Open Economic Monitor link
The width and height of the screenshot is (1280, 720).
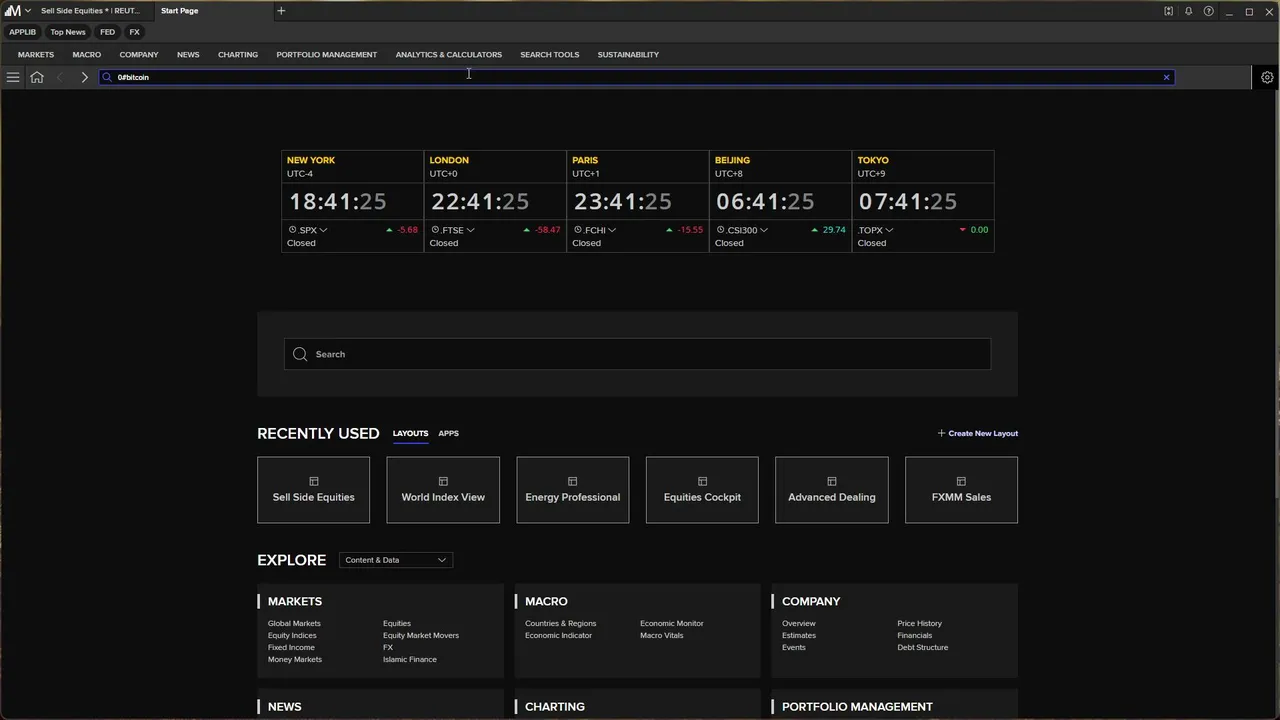click(x=672, y=623)
